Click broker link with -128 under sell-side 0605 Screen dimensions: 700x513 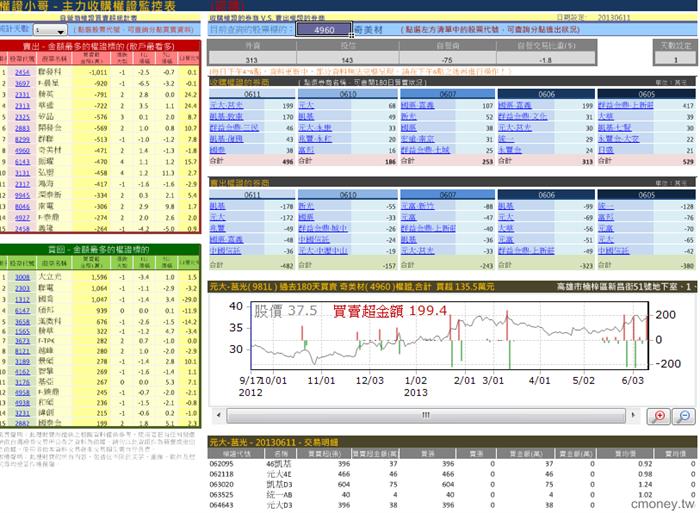[606, 206]
